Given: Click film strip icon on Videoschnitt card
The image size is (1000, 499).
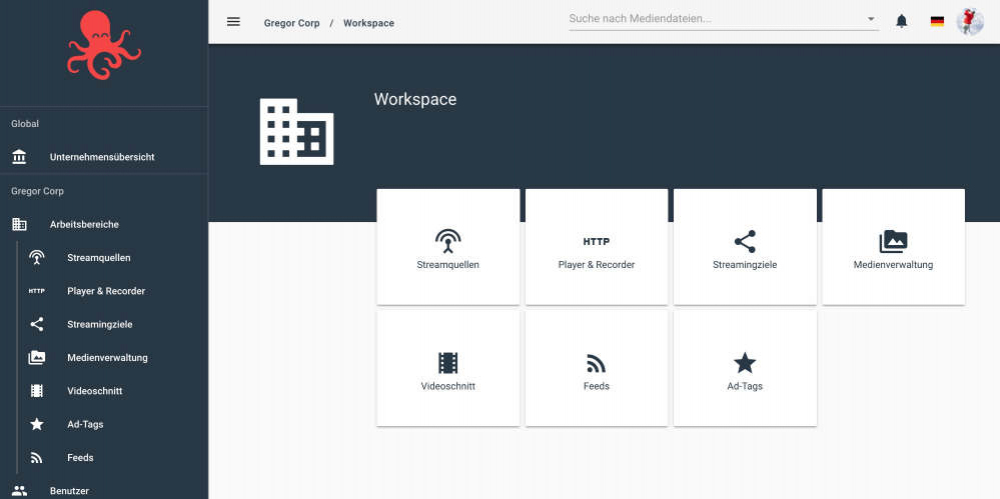Looking at the screenshot, I should 448,363.
